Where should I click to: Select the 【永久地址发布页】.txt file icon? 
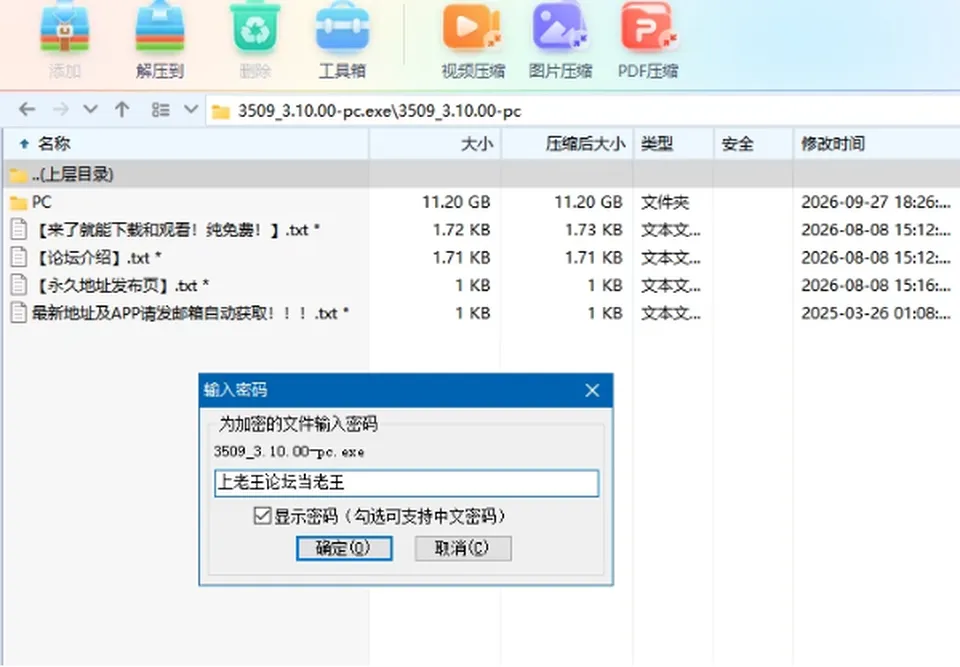pyautogui.click(x=18, y=285)
